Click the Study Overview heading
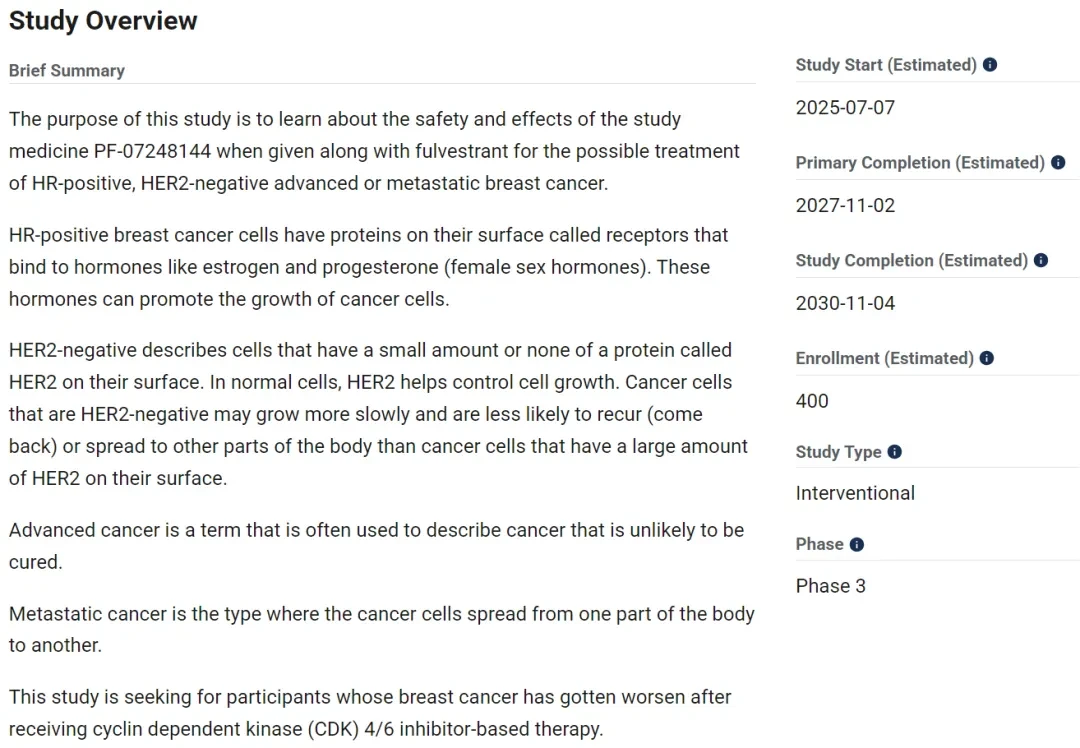This screenshot has height=748, width=1080. [103, 21]
